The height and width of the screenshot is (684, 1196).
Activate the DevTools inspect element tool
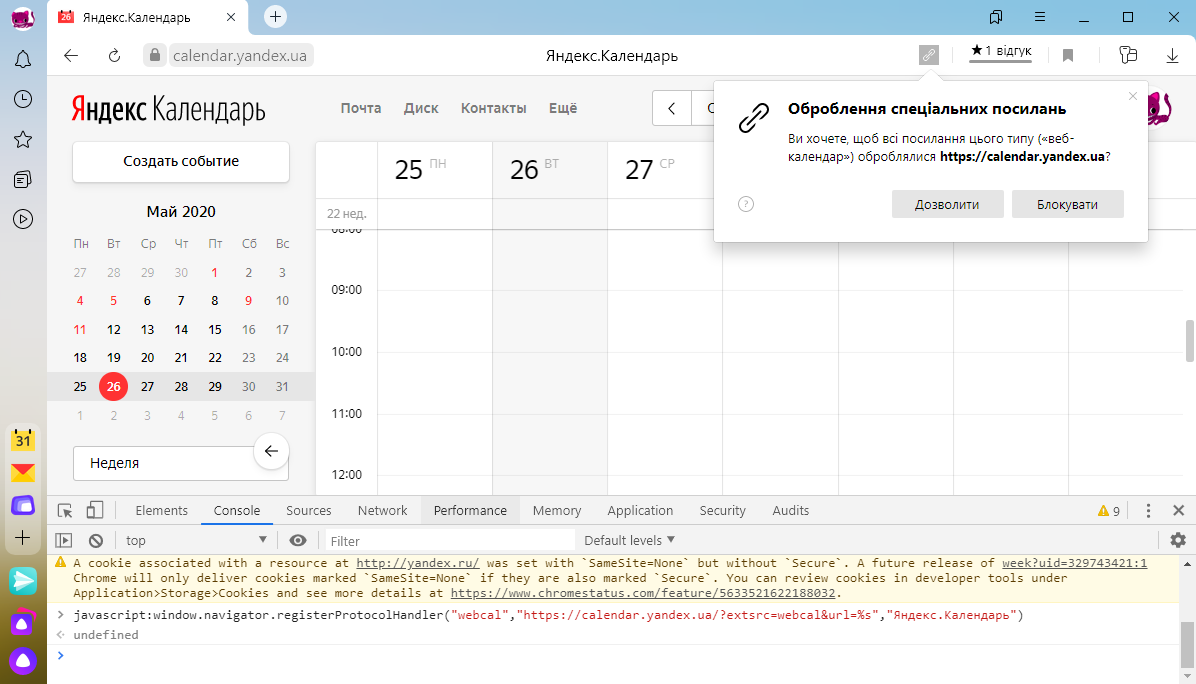coord(65,511)
